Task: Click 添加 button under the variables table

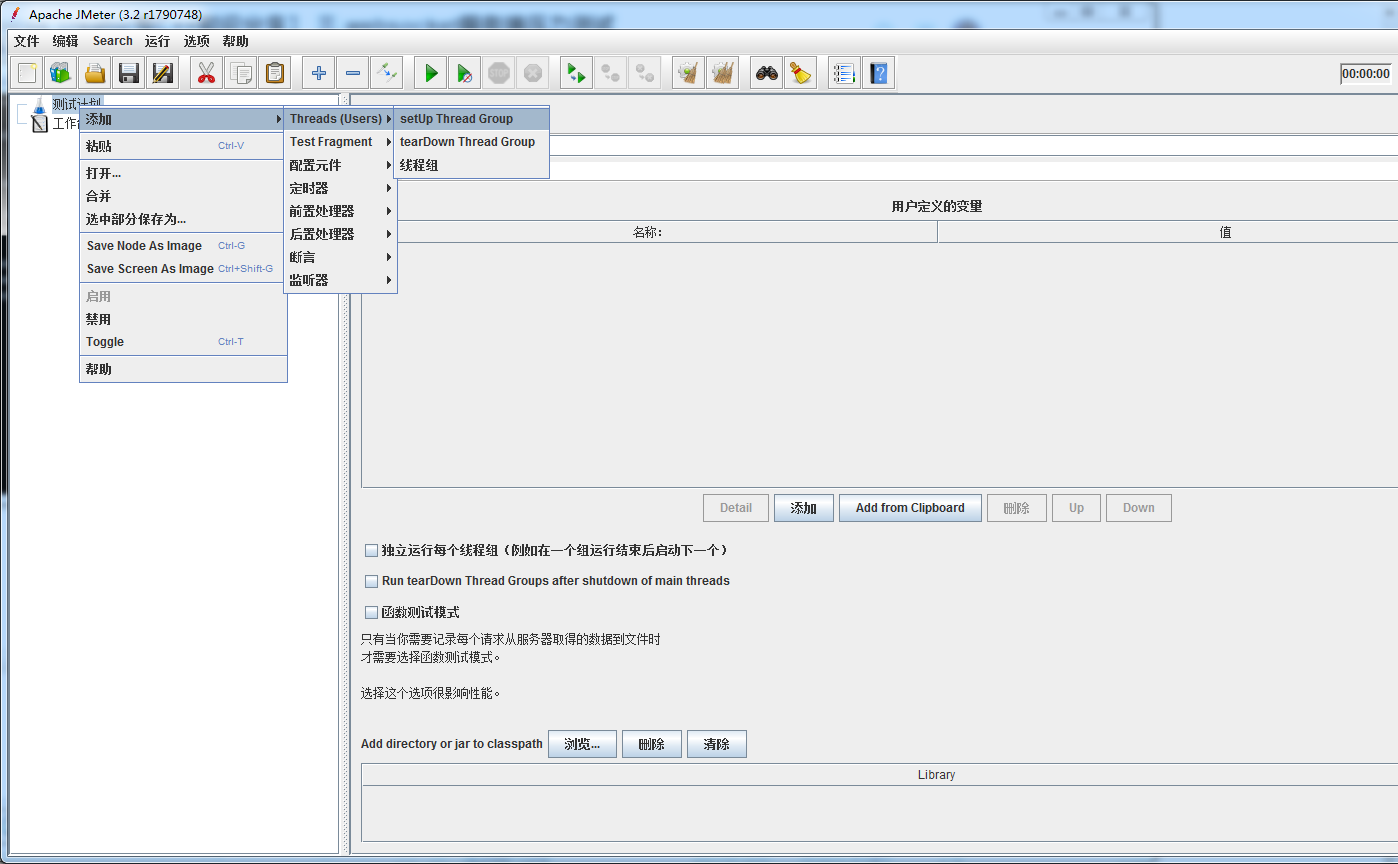Action: coord(804,508)
